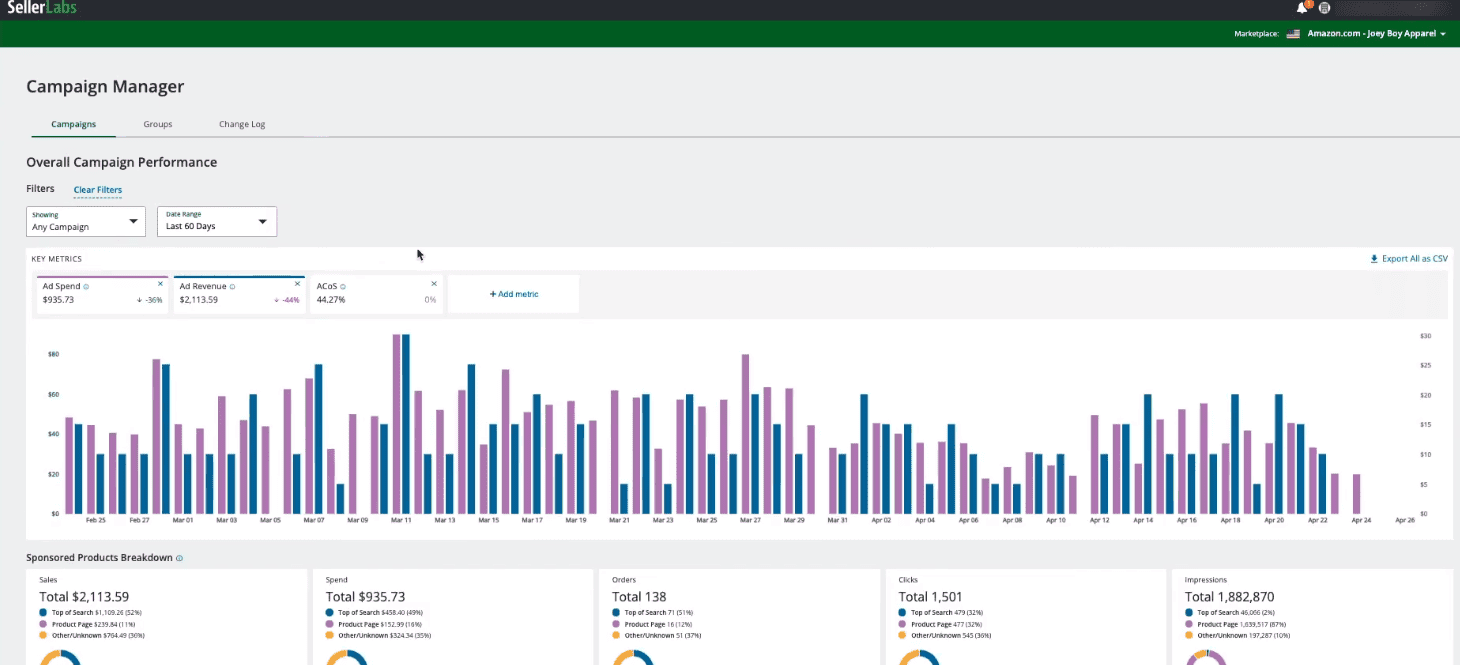
Task: Click the Seller Labs logo
Action: click(41, 8)
